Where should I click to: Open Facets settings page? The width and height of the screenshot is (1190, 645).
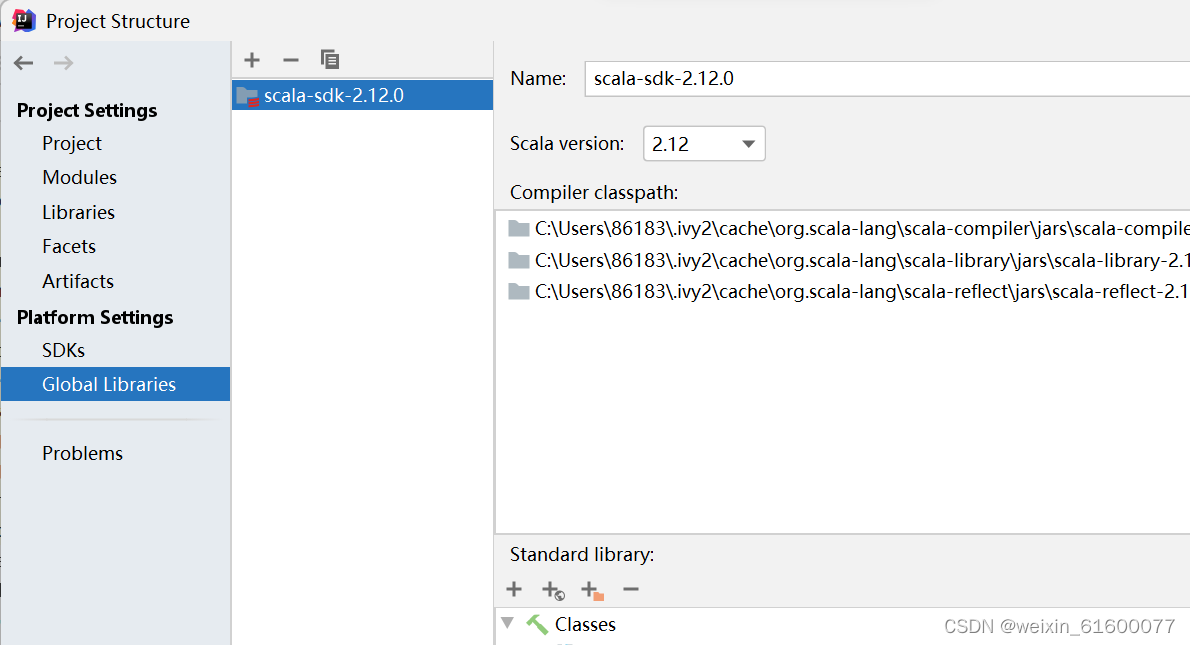(x=69, y=247)
